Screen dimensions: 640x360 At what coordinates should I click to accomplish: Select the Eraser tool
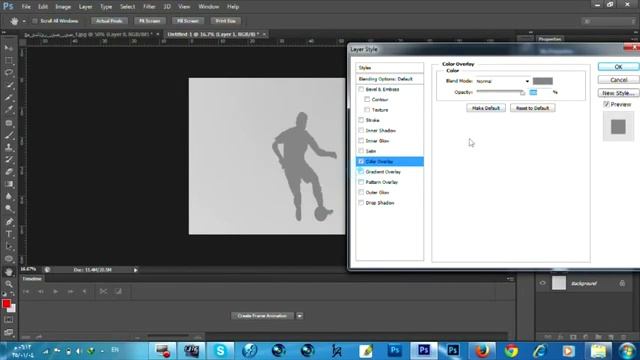coord(9,171)
